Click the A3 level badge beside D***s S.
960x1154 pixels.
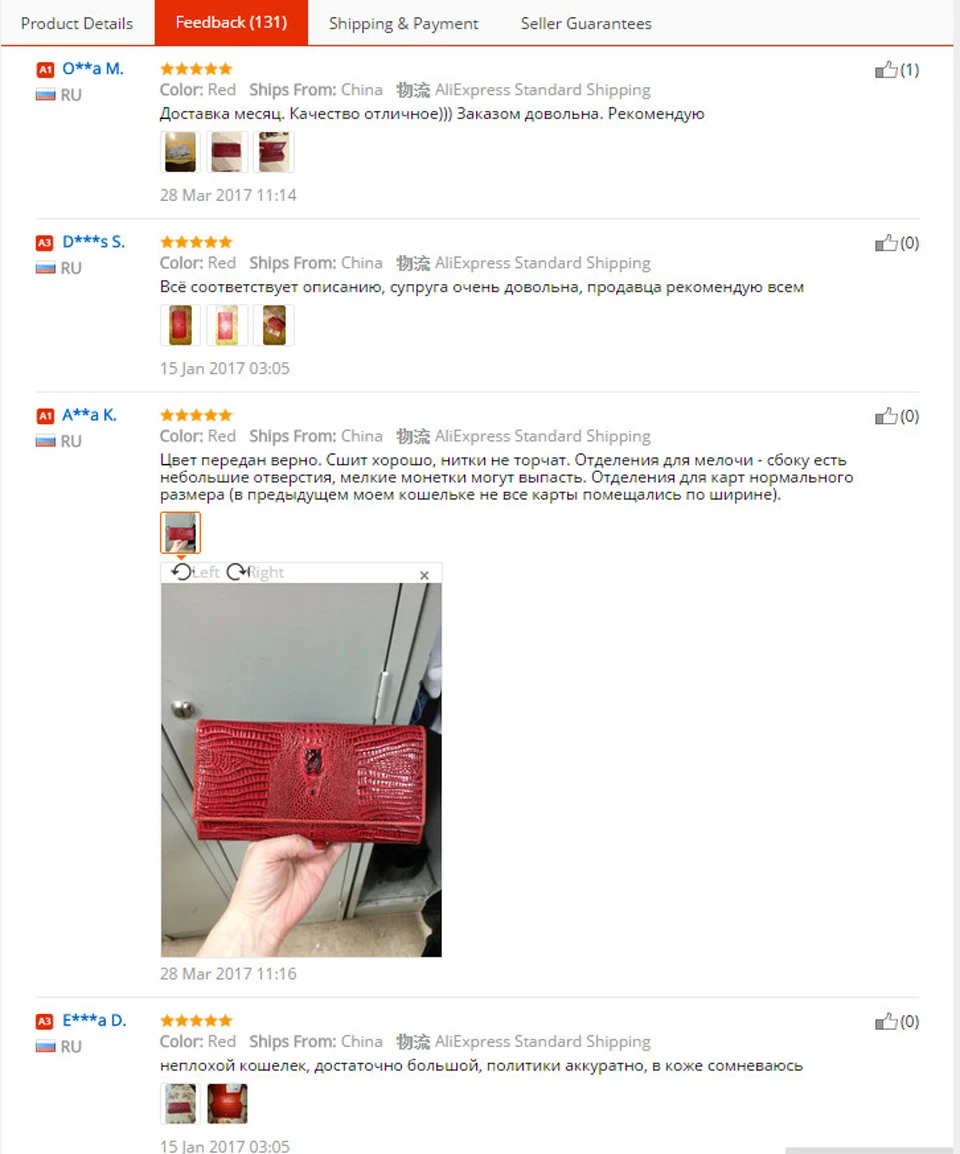point(45,243)
